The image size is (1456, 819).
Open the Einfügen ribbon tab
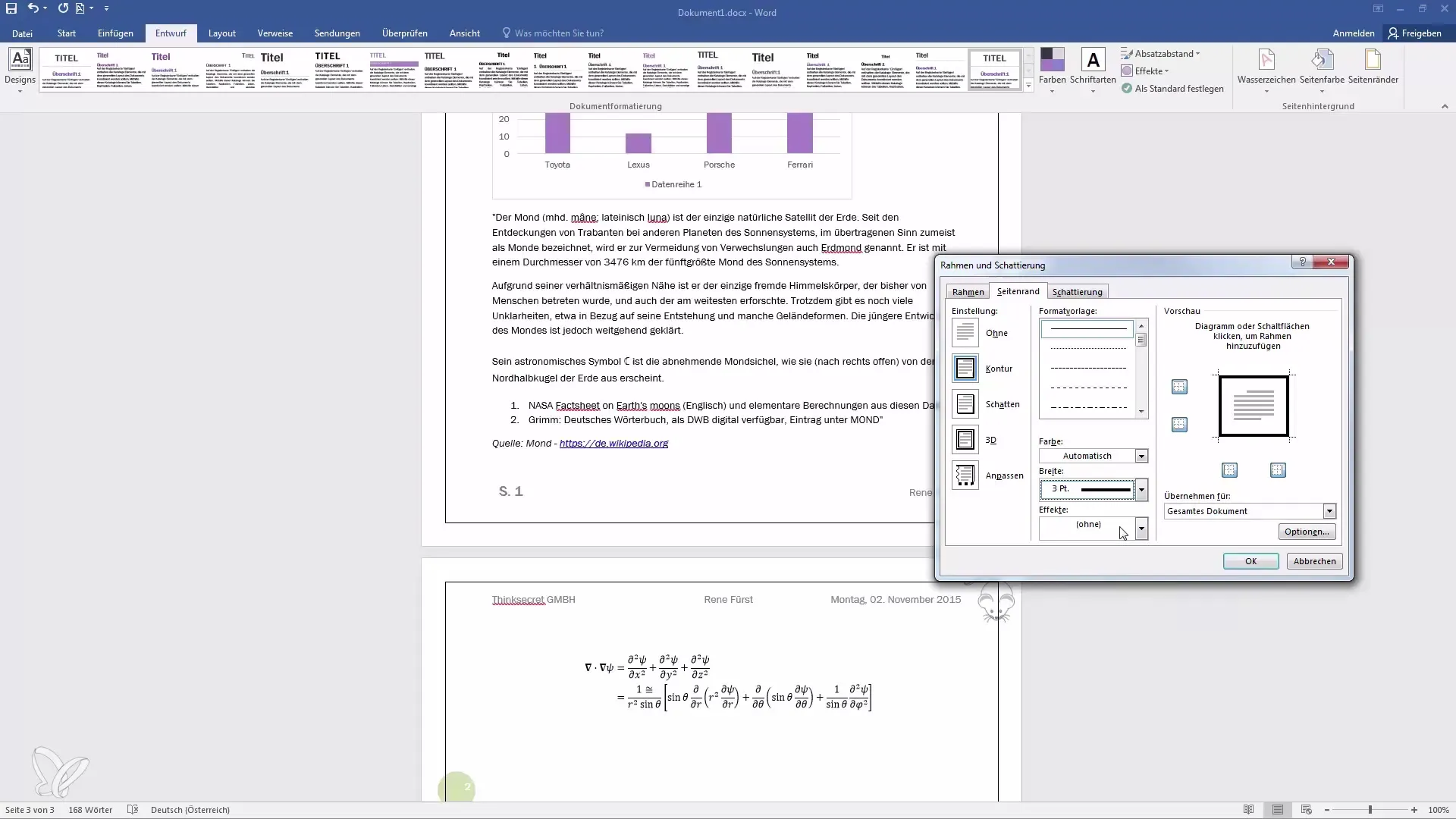[x=115, y=33]
